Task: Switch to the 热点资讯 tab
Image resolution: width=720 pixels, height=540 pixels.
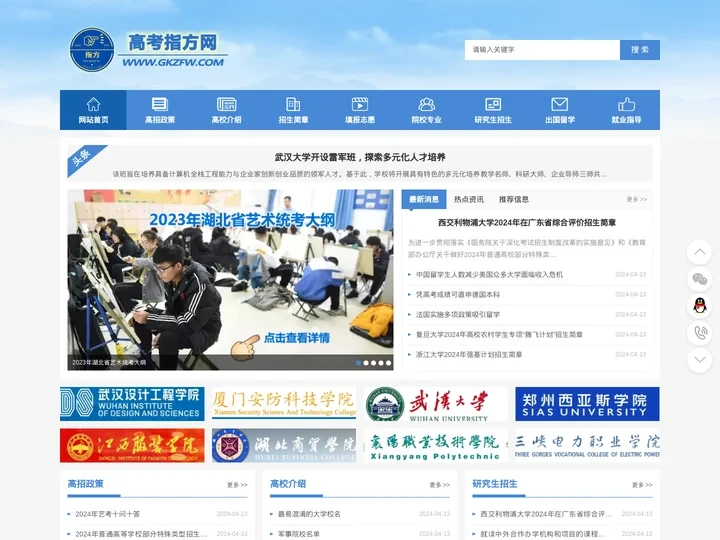Action: click(469, 199)
